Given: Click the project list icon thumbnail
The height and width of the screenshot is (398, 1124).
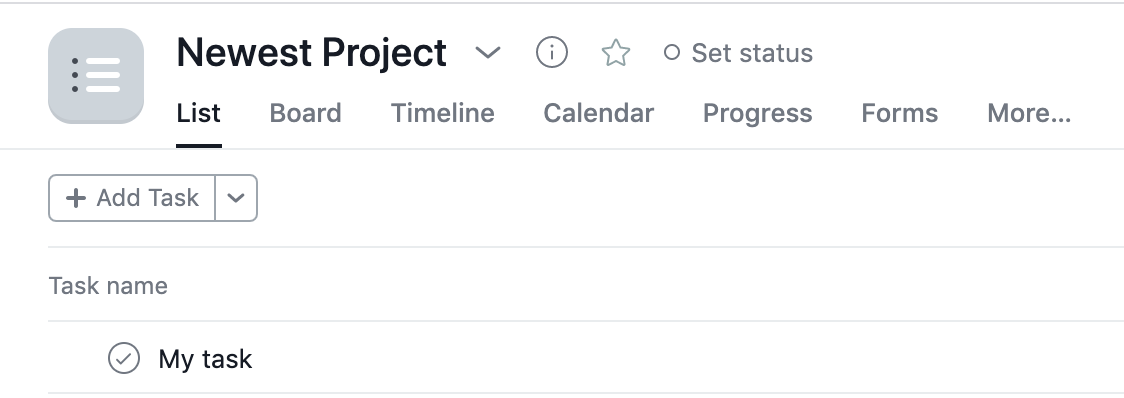Looking at the screenshot, I should coord(96,75).
